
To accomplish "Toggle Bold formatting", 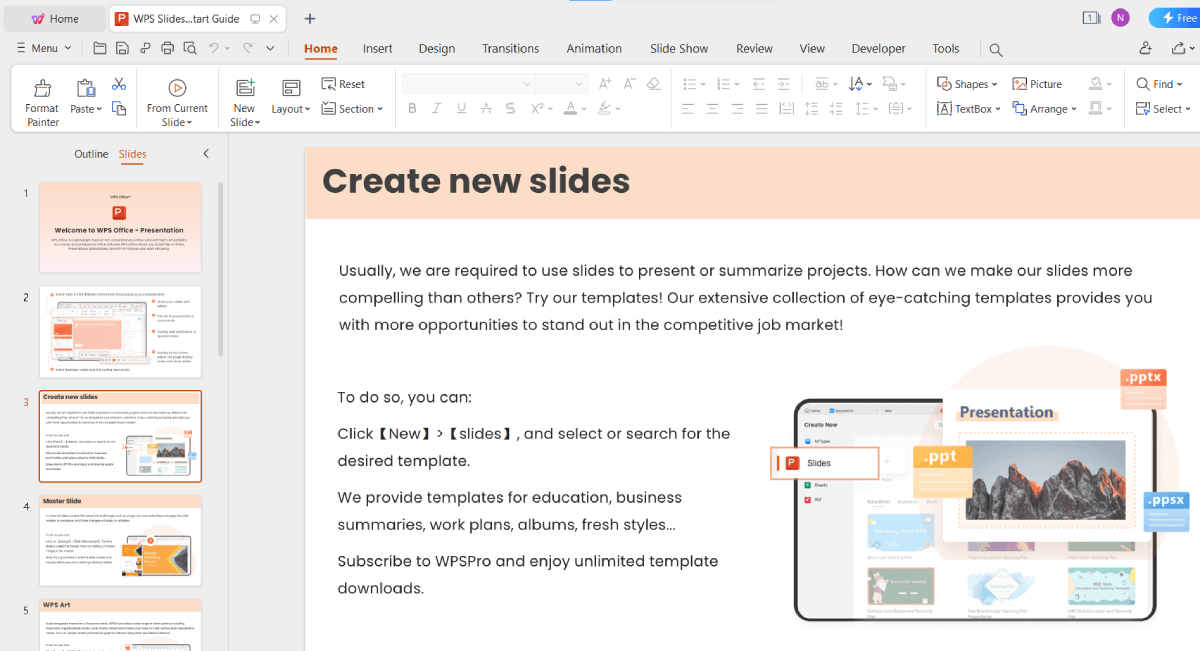I will point(411,109).
